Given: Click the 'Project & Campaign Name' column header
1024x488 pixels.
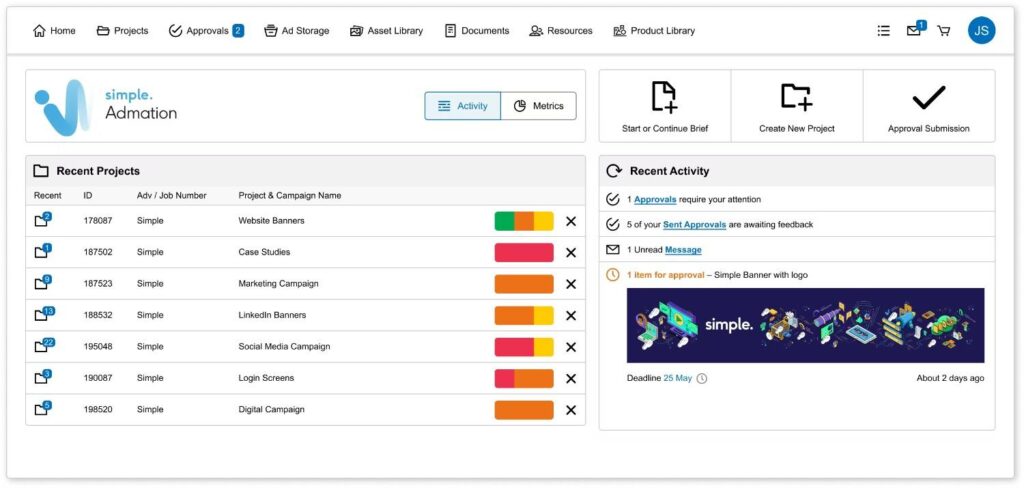Looking at the screenshot, I should (290, 195).
